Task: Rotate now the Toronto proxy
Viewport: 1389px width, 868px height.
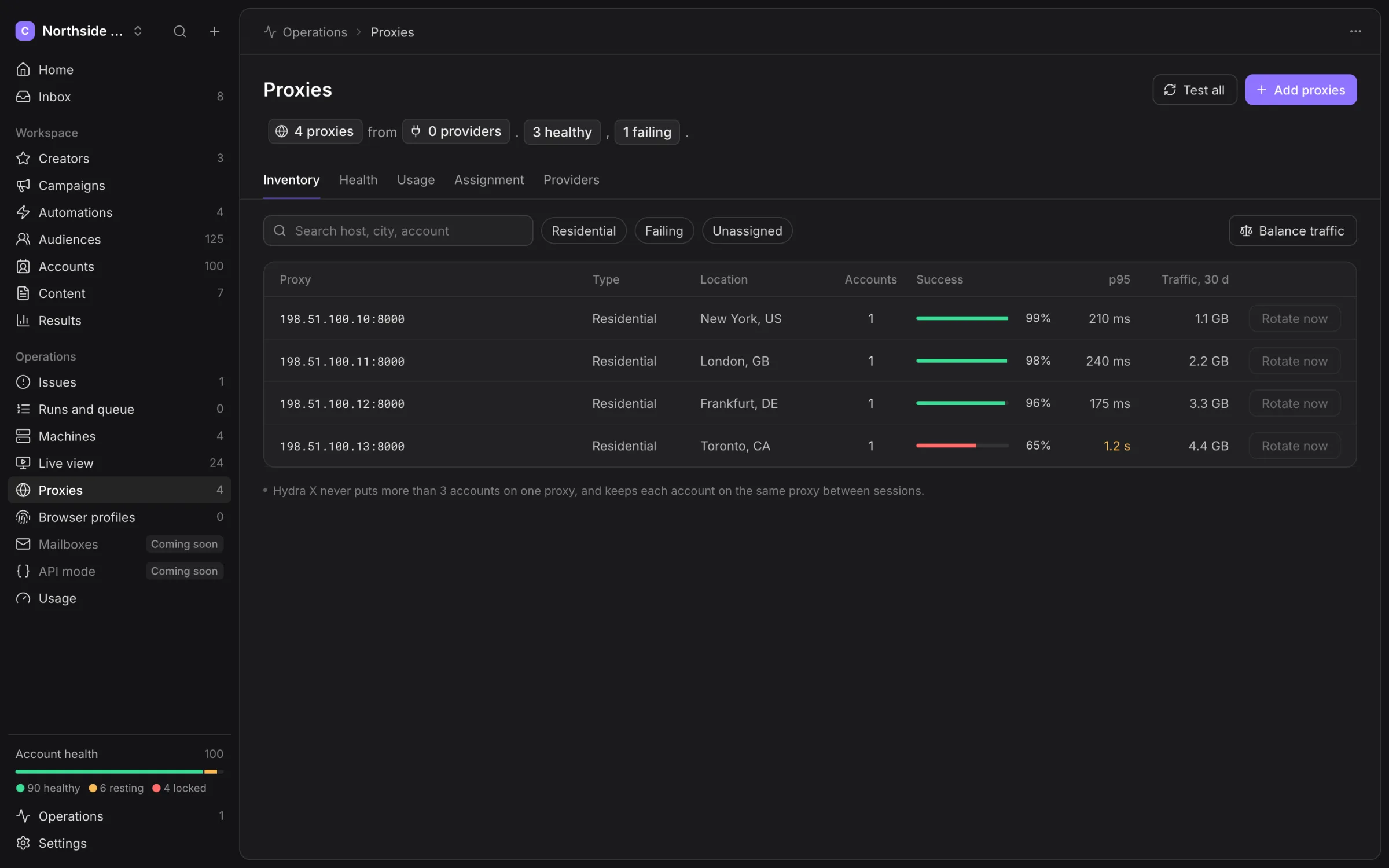Action: [x=1294, y=446]
